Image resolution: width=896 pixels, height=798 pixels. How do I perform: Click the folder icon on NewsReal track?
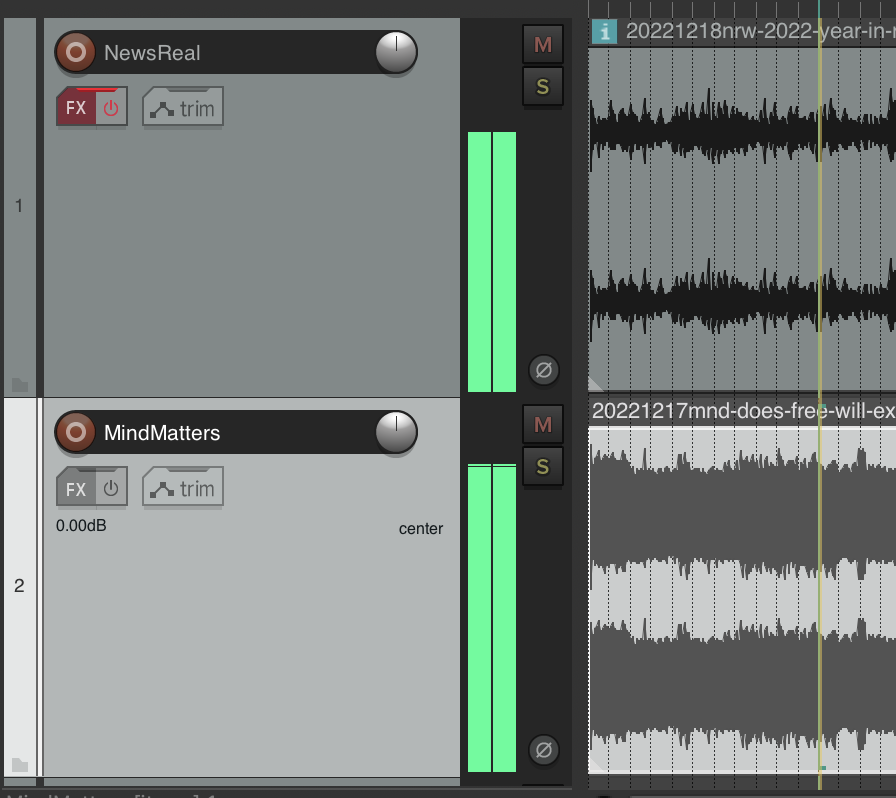(20, 385)
